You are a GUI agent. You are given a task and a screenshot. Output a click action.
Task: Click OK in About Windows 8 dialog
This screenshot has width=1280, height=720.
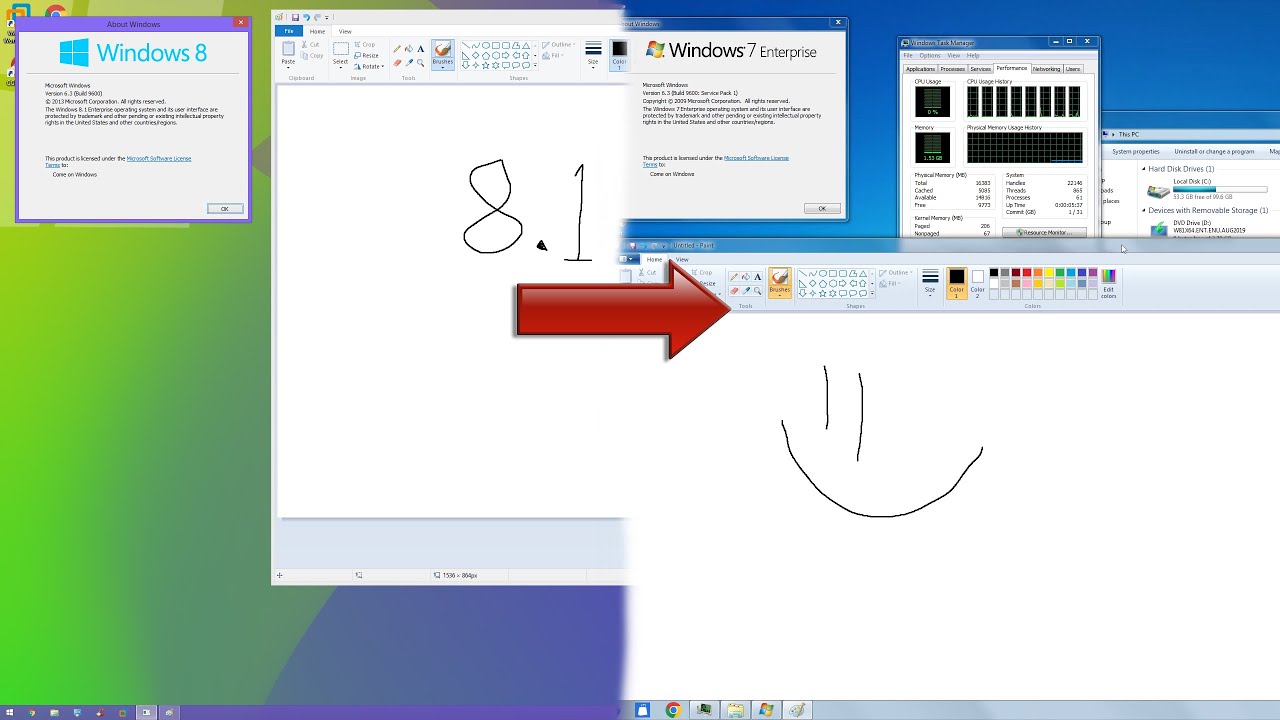coord(224,209)
